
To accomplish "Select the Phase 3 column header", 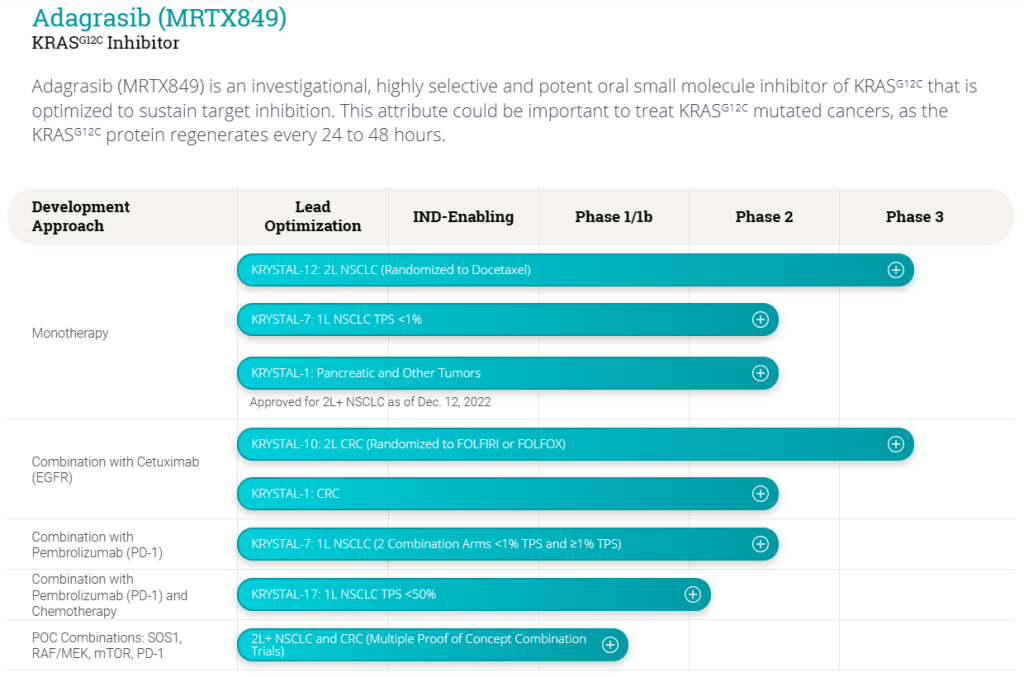I will coord(914,216).
